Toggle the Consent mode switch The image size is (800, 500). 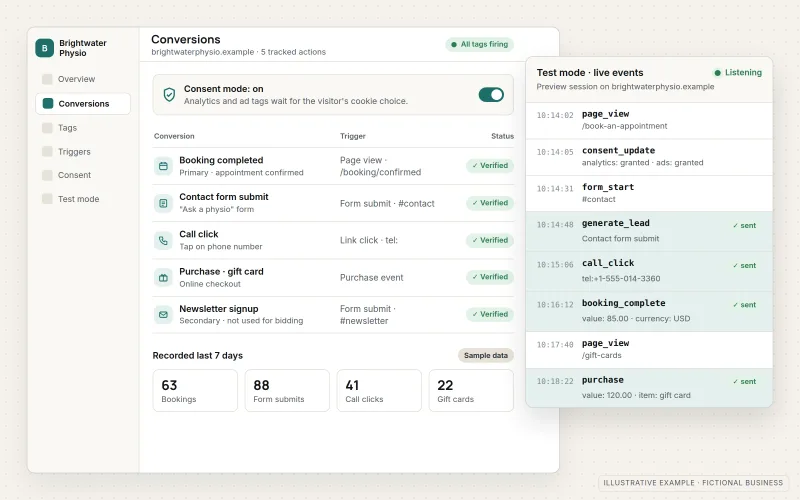(491, 94)
